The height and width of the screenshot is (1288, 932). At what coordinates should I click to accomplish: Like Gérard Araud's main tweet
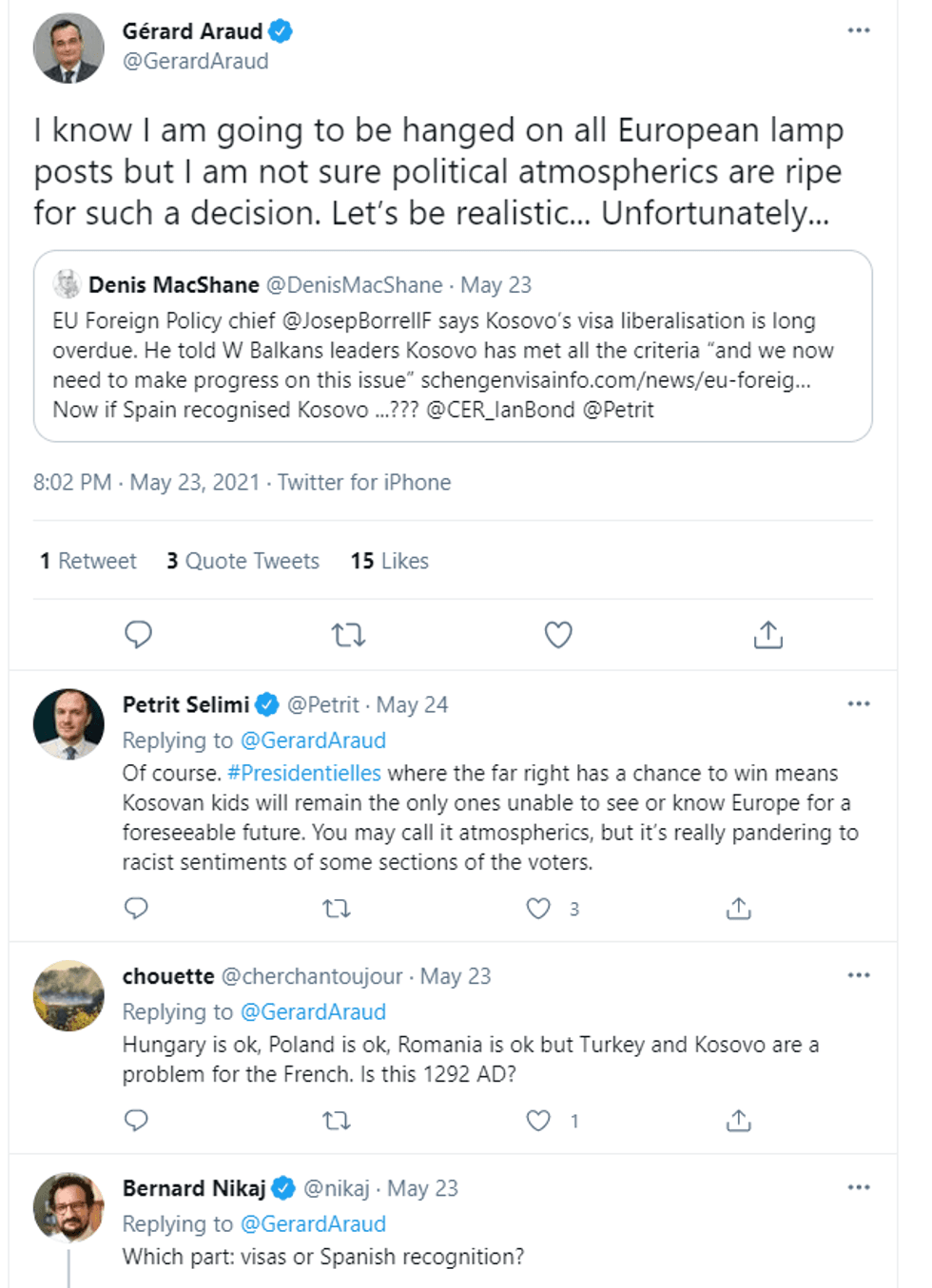coord(558,634)
